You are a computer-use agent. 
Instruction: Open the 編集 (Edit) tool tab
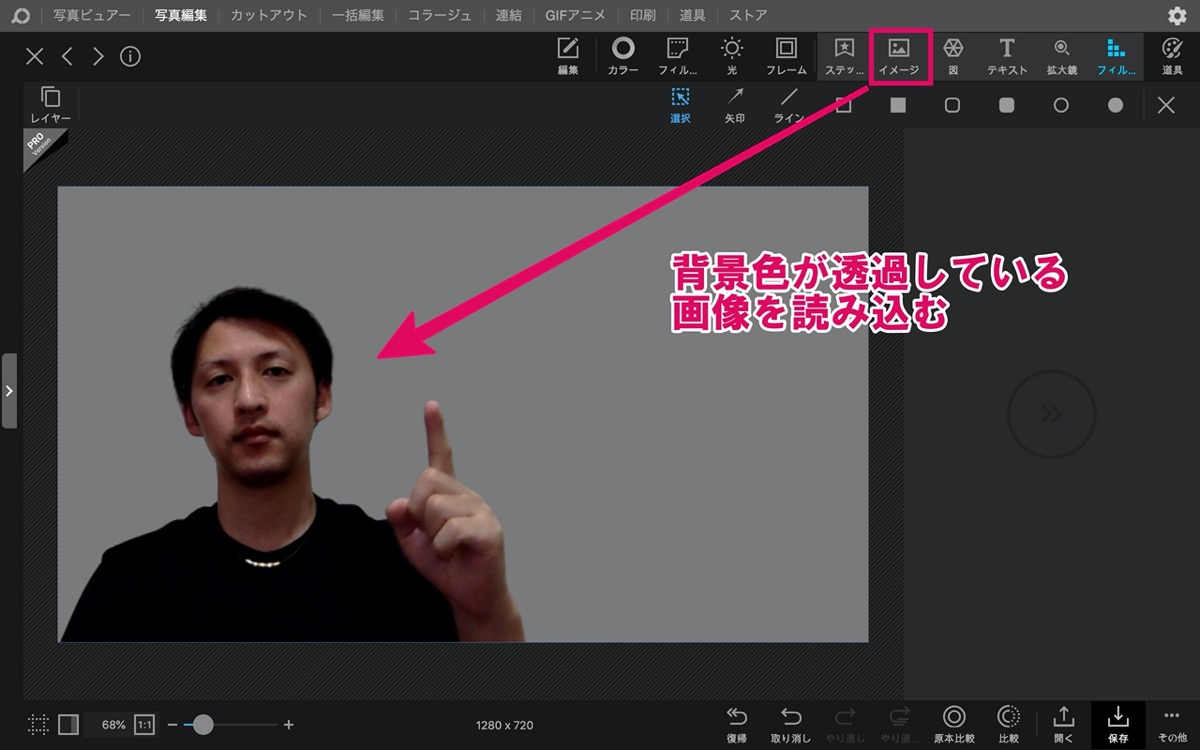point(568,57)
